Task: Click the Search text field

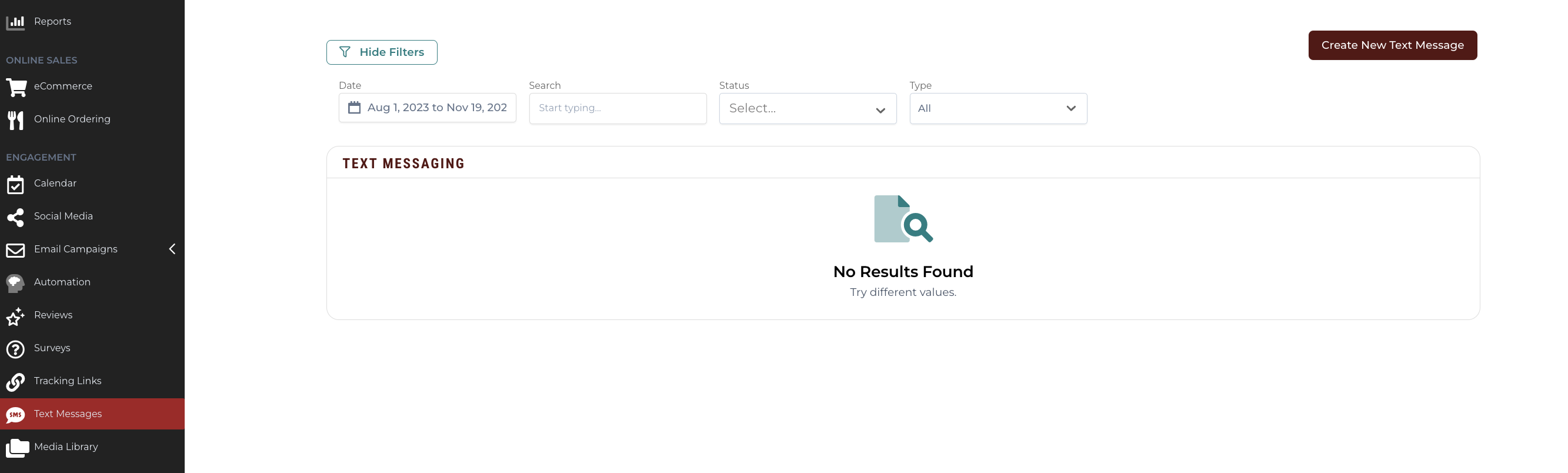Action: [618, 108]
